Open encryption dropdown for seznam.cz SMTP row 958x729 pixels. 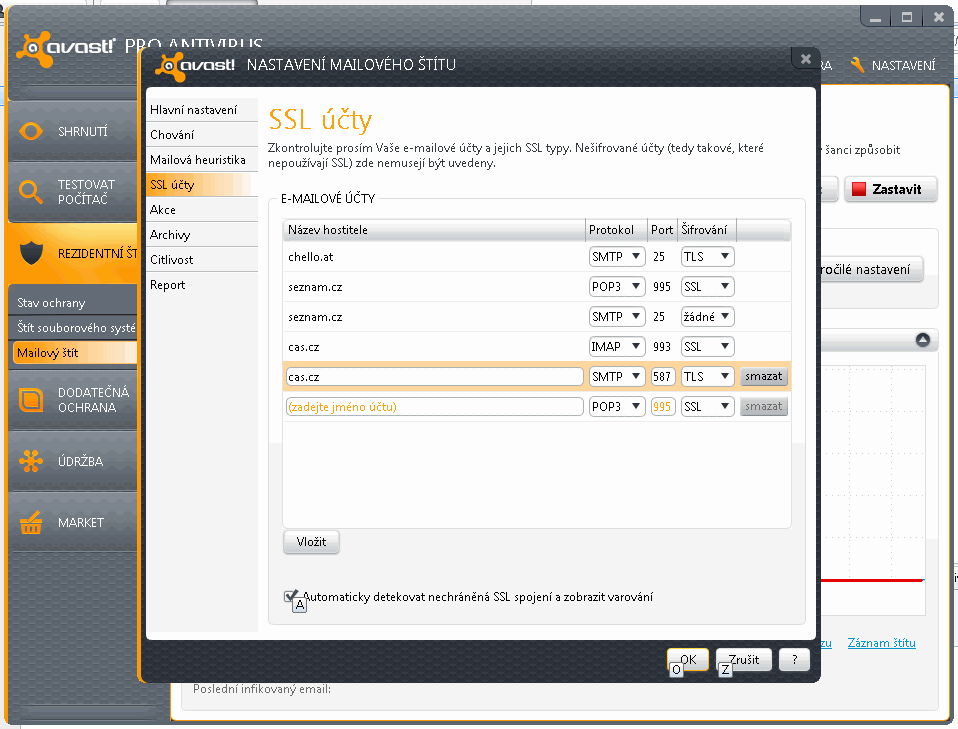pos(707,317)
